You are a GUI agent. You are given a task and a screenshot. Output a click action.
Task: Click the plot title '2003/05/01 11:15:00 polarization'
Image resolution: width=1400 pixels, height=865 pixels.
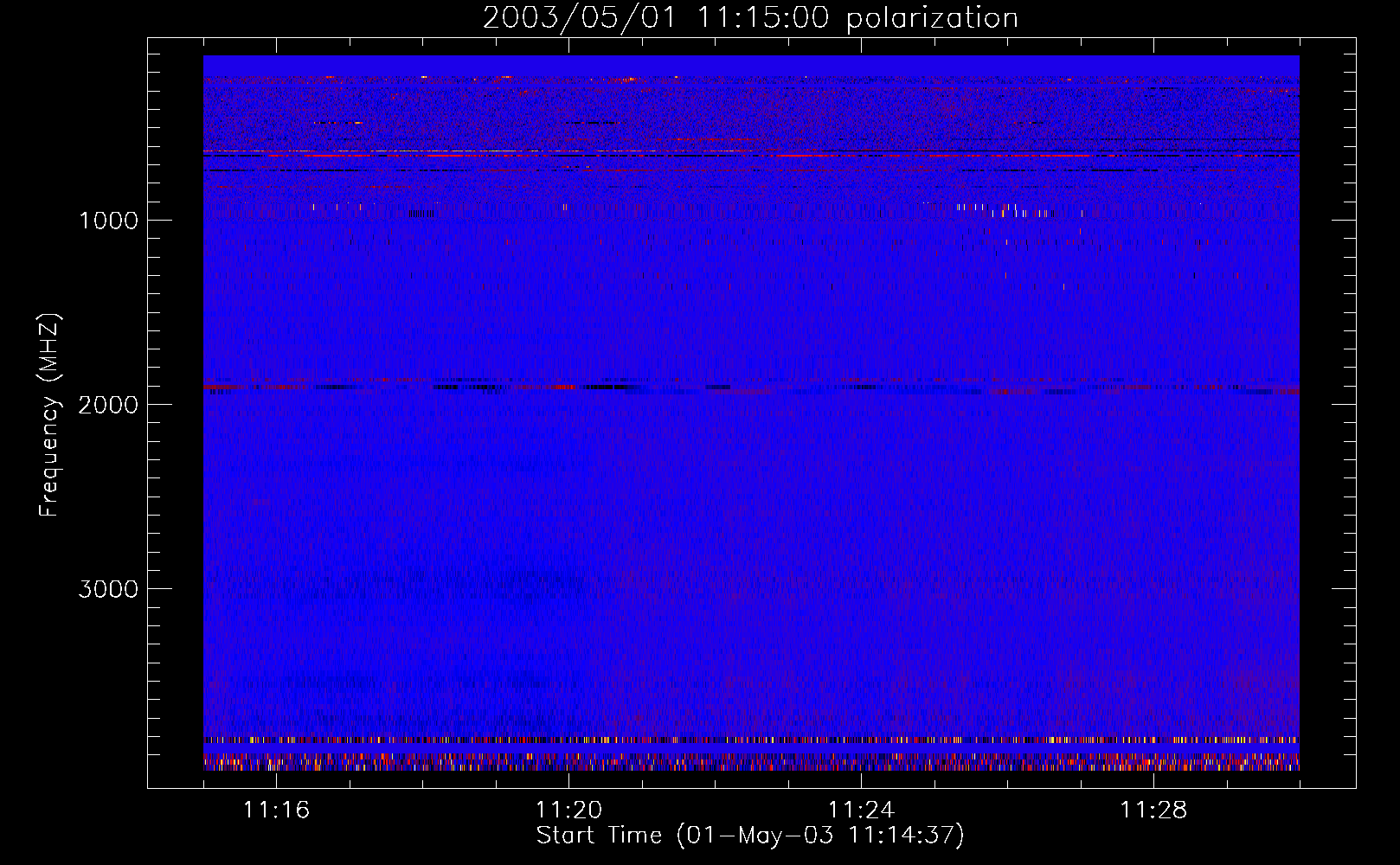click(x=750, y=18)
